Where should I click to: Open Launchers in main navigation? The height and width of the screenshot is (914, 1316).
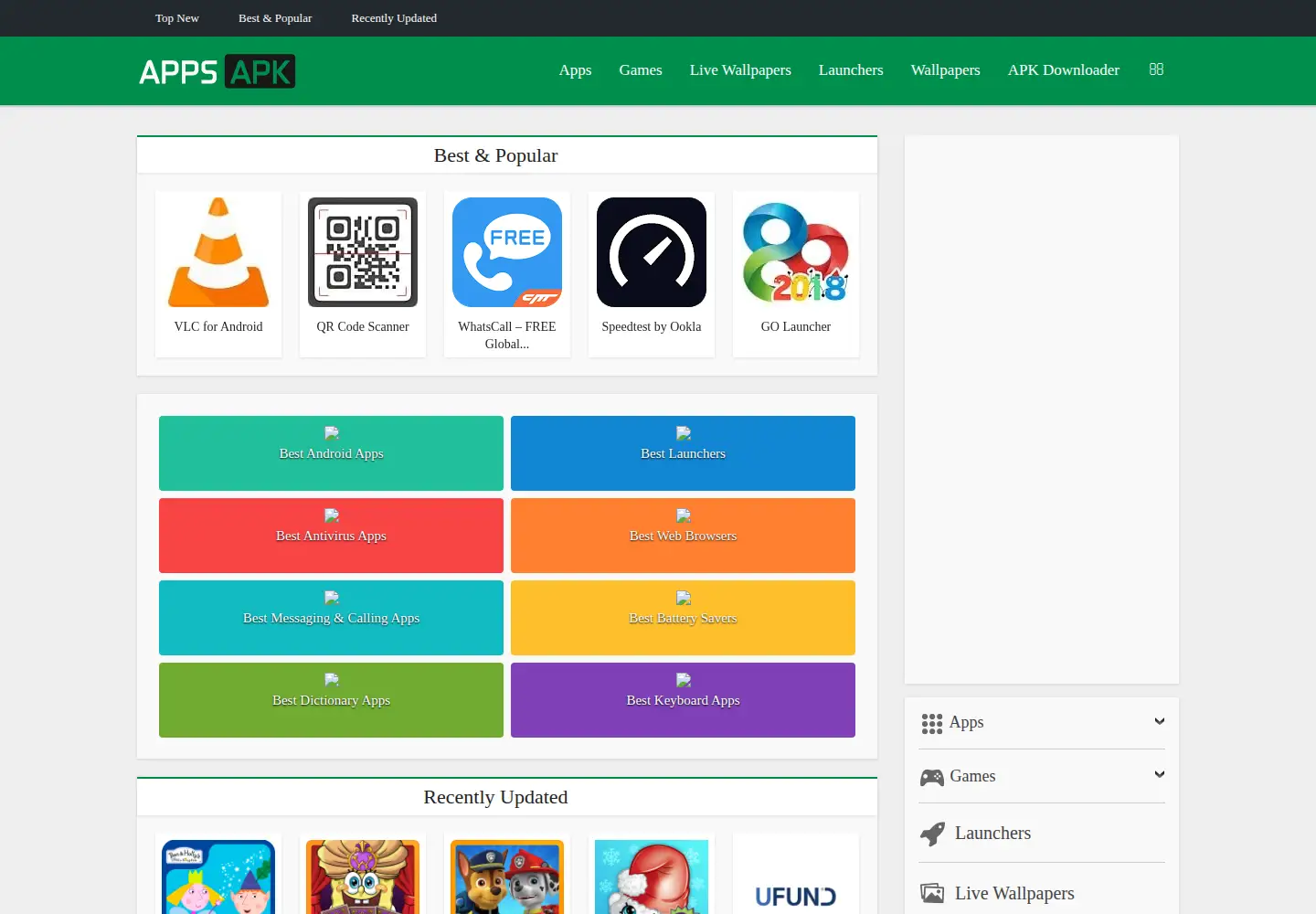click(x=851, y=70)
